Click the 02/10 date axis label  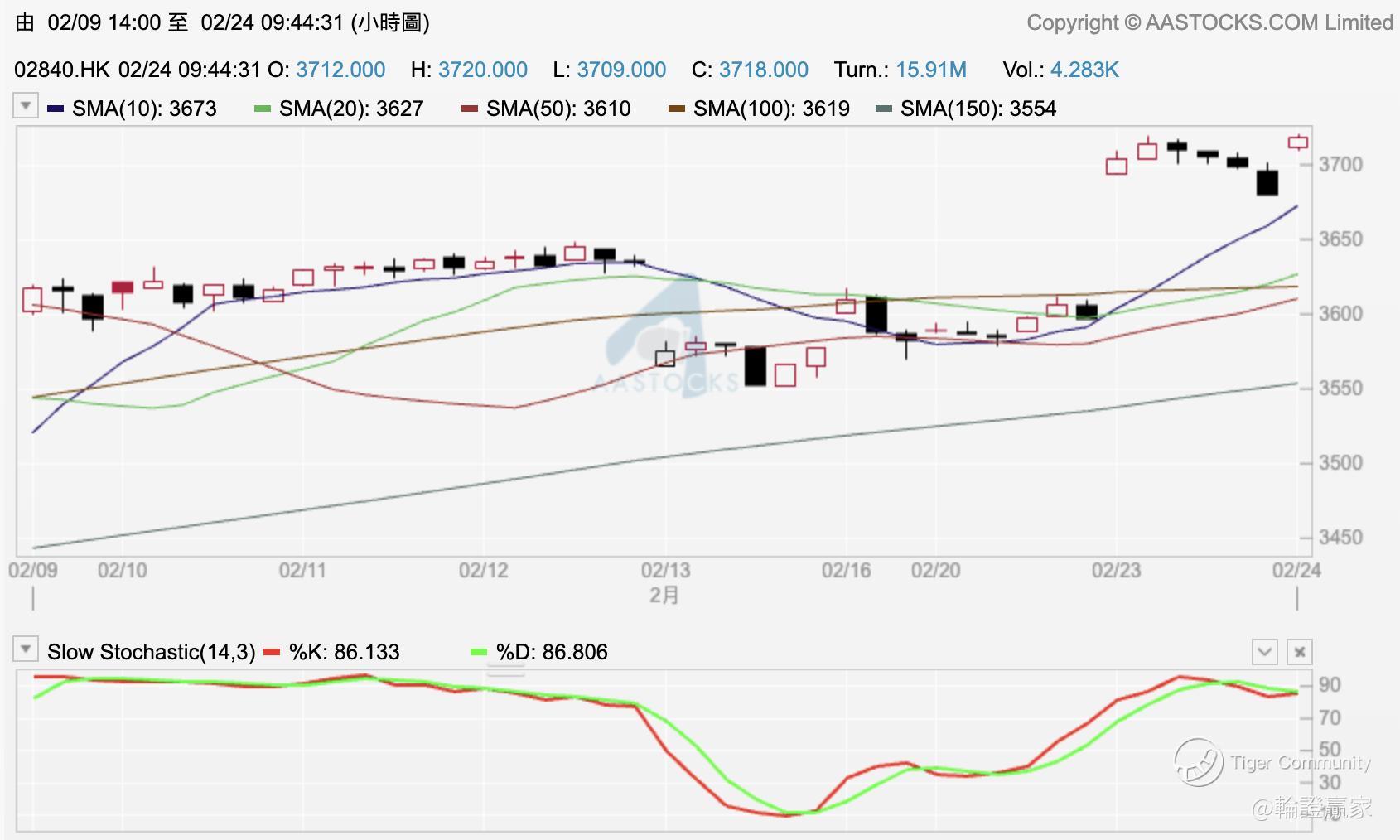click(x=123, y=570)
